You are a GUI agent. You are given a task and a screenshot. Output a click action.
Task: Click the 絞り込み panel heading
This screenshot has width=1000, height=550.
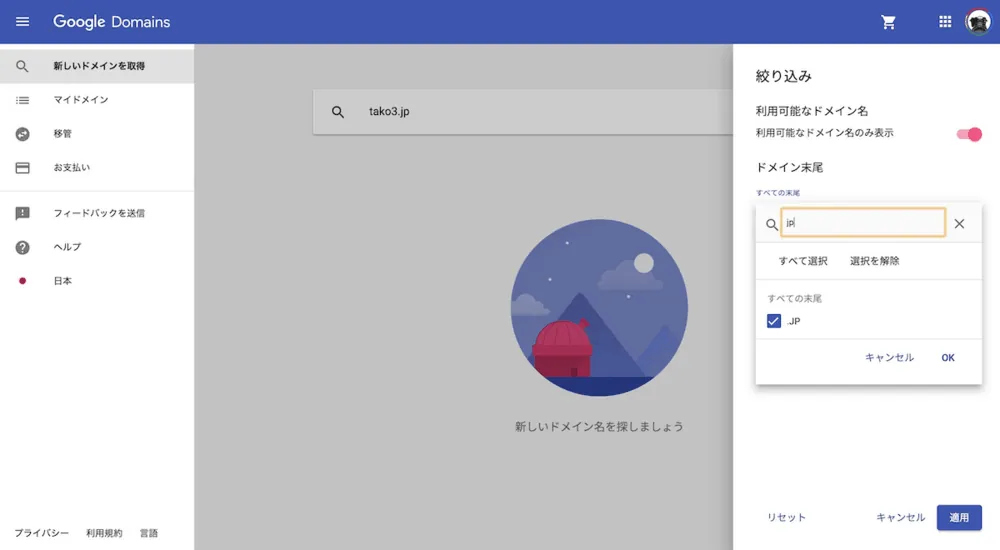pos(783,76)
